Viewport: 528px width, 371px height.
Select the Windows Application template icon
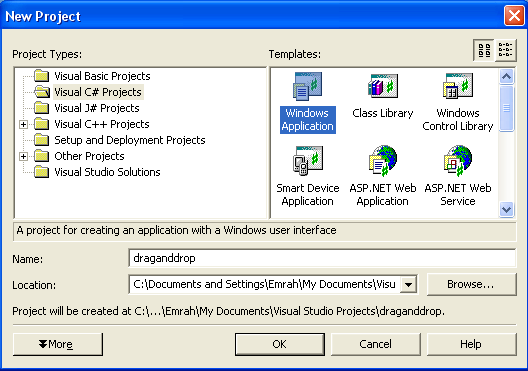[307, 86]
